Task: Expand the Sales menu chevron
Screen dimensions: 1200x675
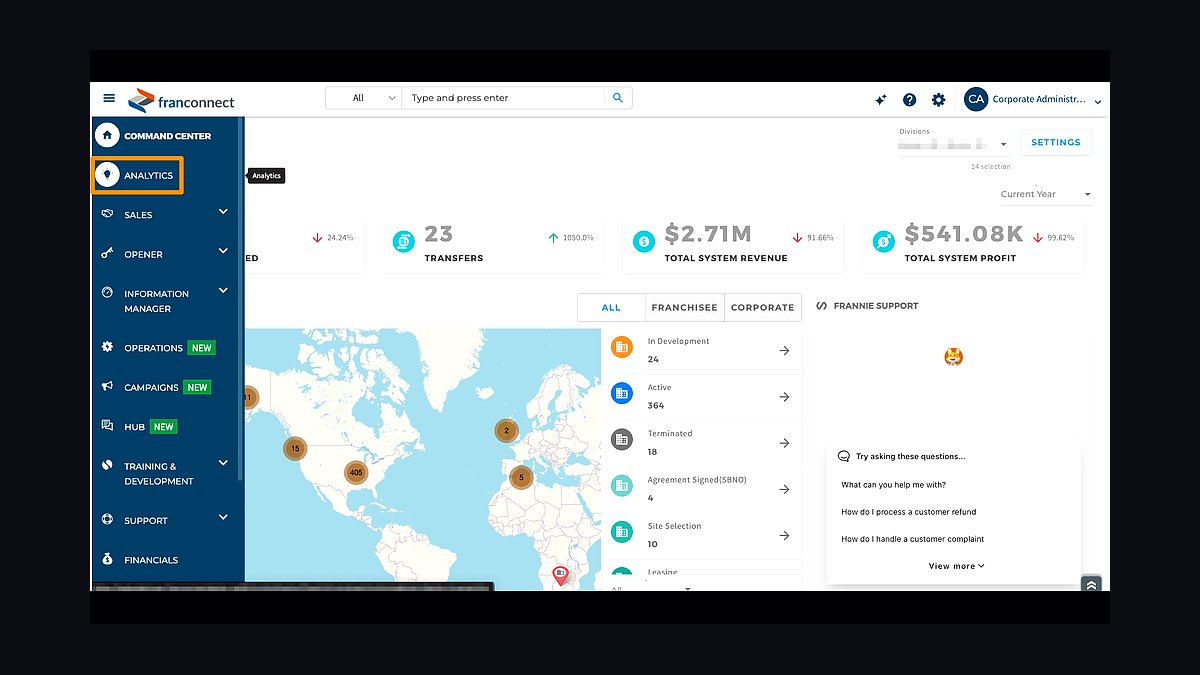Action: (223, 212)
